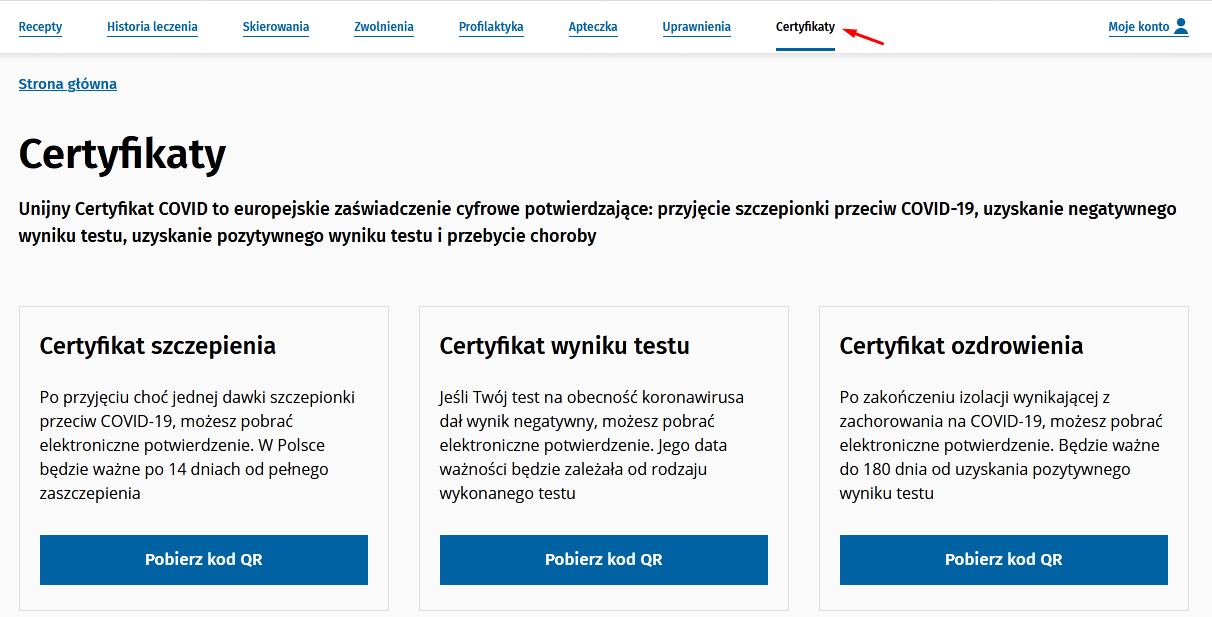Switch to the Zwolnienia tab

coord(384,27)
